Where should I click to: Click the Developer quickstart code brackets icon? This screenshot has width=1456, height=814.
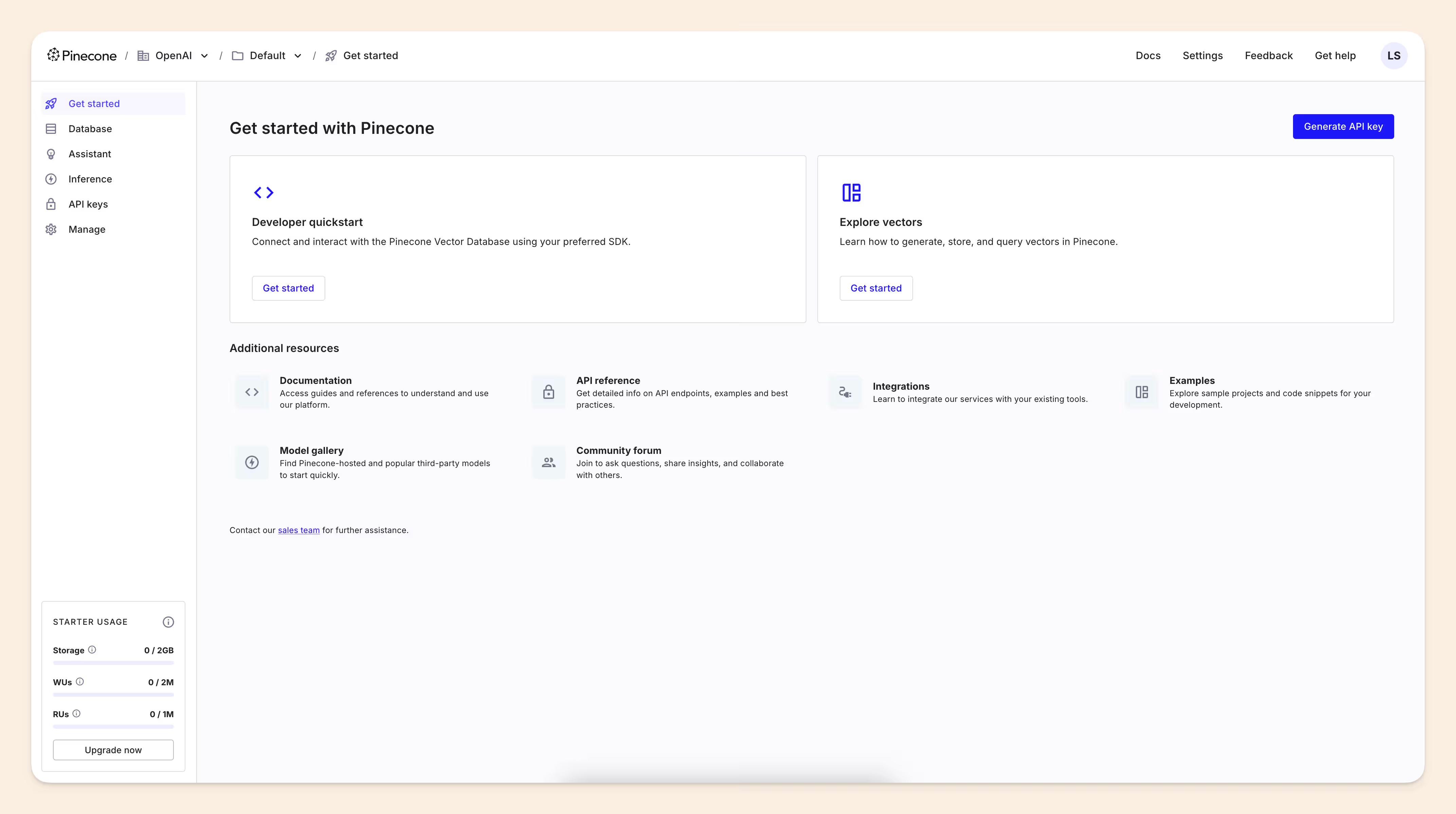pos(263,192)
